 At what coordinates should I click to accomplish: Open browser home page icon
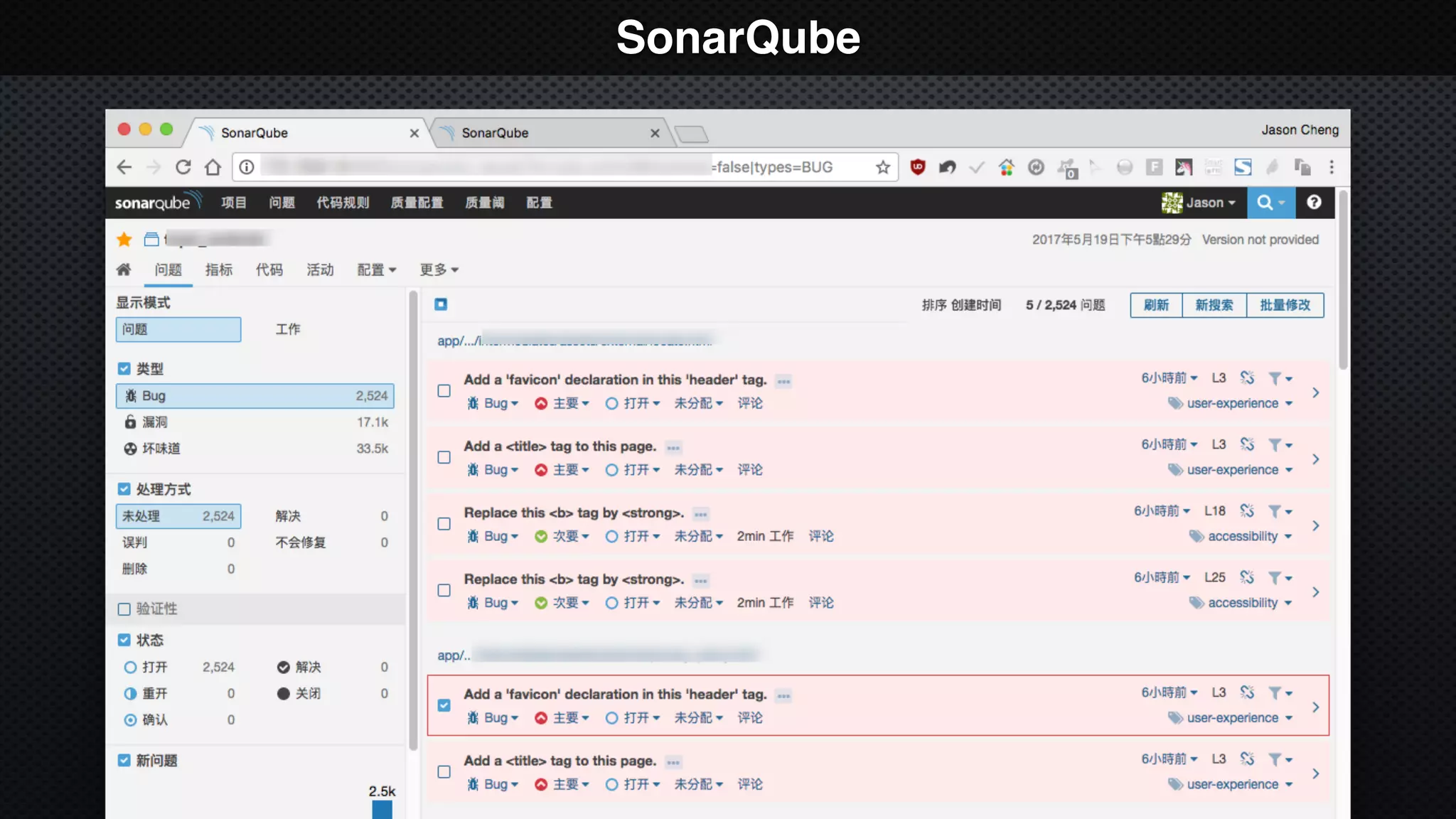pyautogui.click(x=213, y=167)
